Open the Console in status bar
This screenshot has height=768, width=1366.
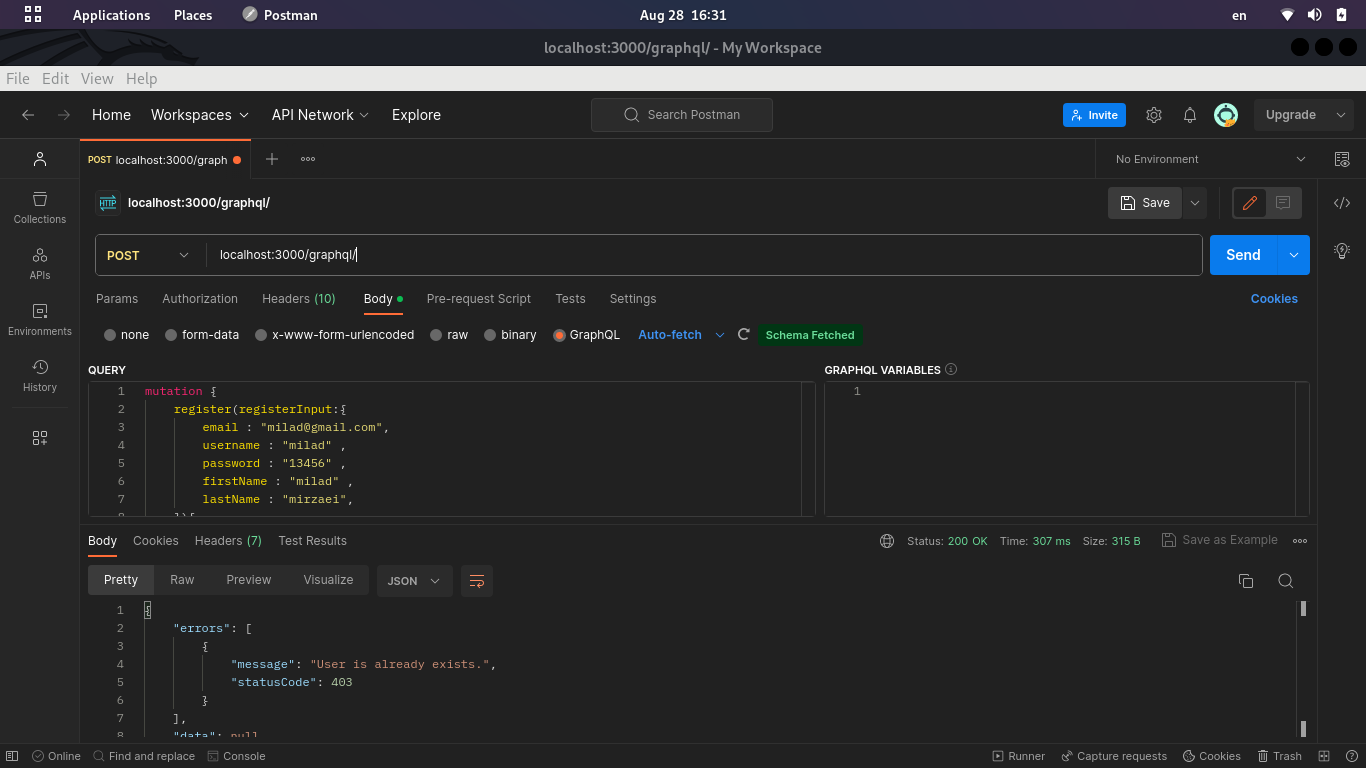coord(236,756)
